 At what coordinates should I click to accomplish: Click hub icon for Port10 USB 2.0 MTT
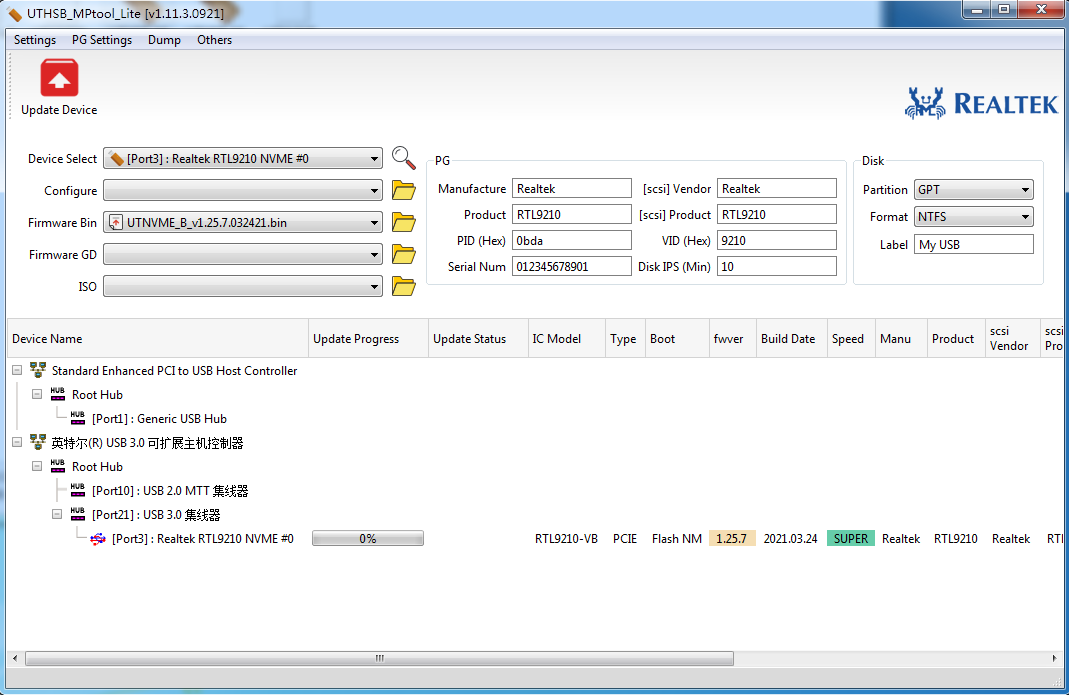tap(78, 490)
